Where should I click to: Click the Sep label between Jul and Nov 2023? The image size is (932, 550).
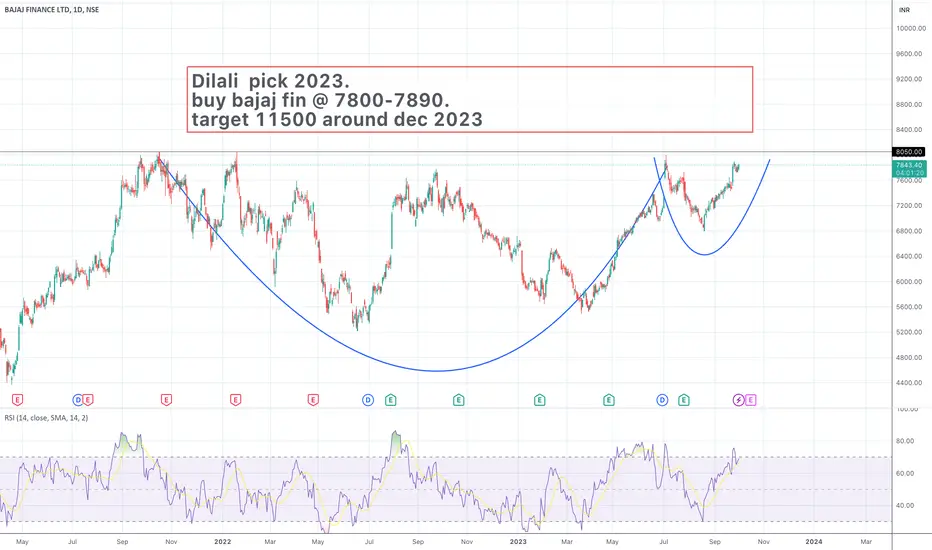(x=715, y=542)
